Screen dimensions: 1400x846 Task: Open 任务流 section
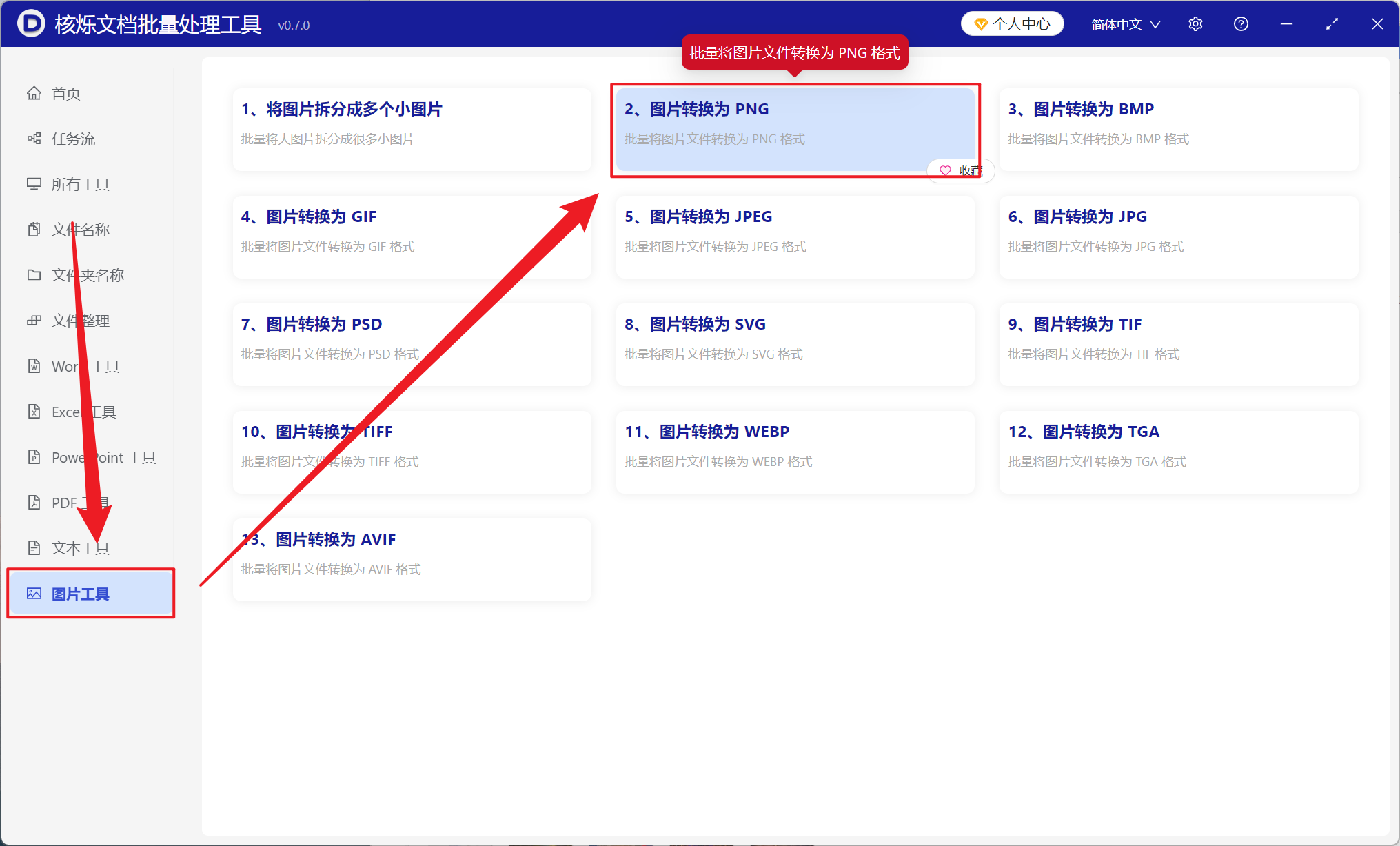90,139
